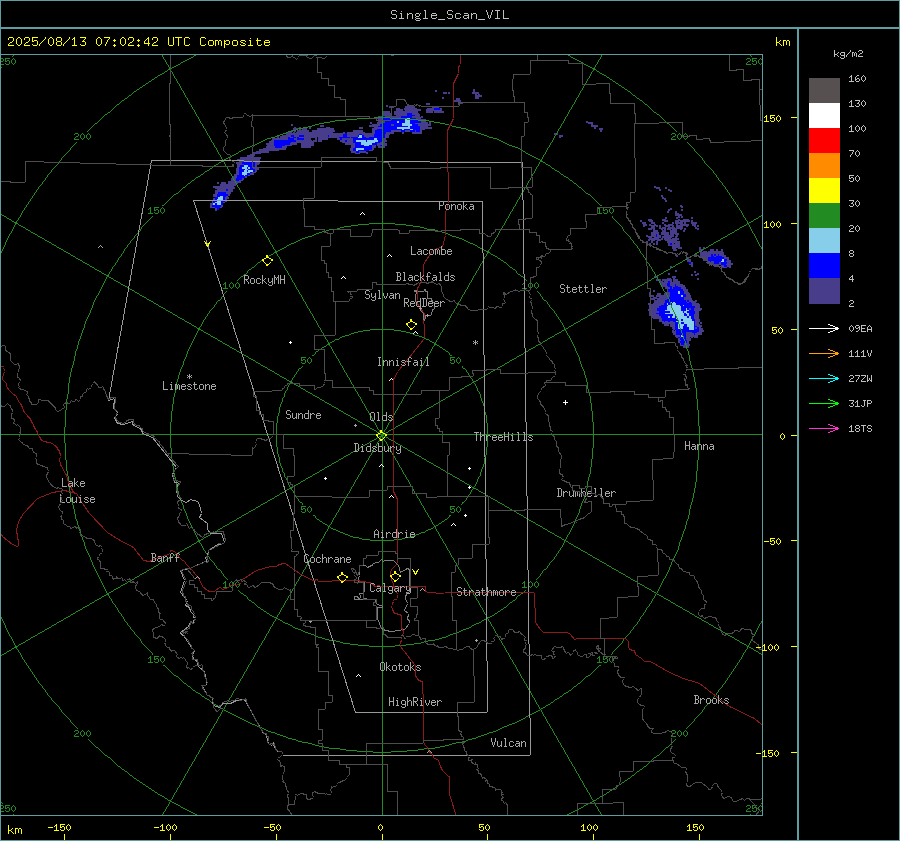Click the Blackfalds city label
The image size is (900, 841).
(x=425, y=277)
